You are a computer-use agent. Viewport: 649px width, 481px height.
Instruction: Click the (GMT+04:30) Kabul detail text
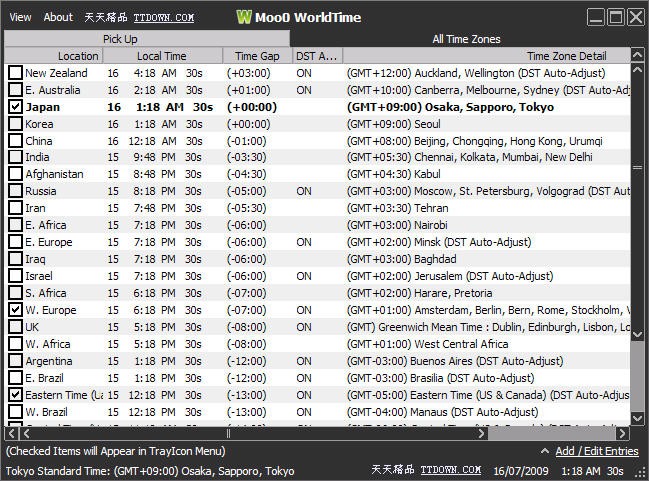click(x=394, y=174)
